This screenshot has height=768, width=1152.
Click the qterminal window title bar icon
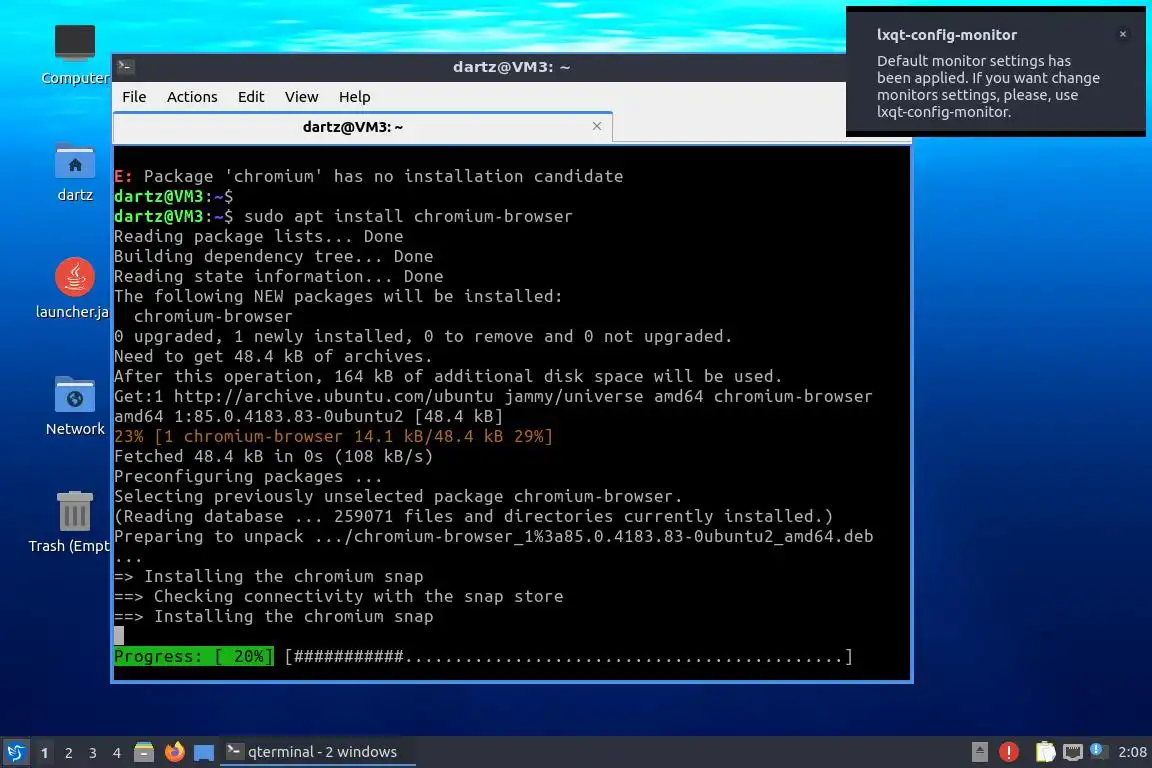tap(125, 67)
